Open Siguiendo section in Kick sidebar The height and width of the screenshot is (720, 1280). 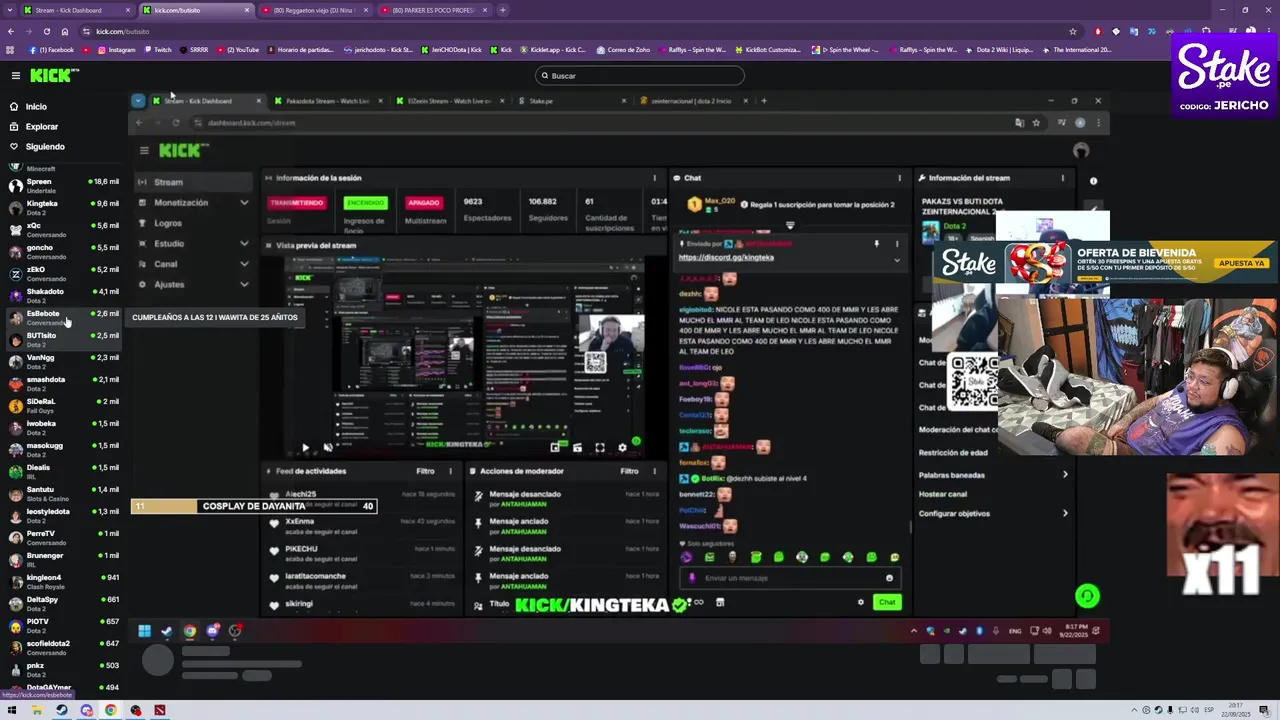pyautogui.click(x=44, y=147)
